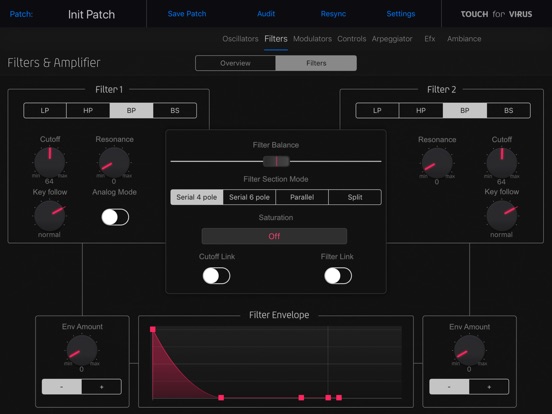Click the Filter 2 Key follow knob
Image resolution: width=552 pixels, height=414 pixels.
tap(502, 216)
